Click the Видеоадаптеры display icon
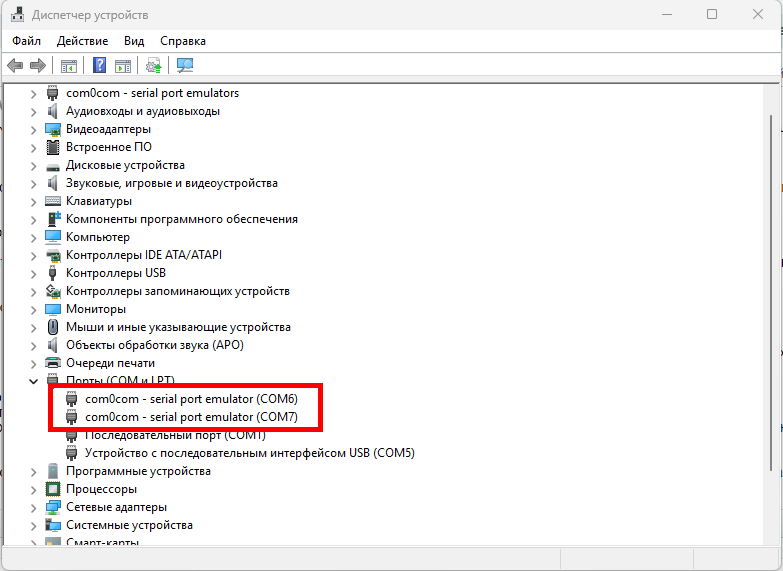Image resolution: width=783 pixels, height=571 pixels. 52,129
